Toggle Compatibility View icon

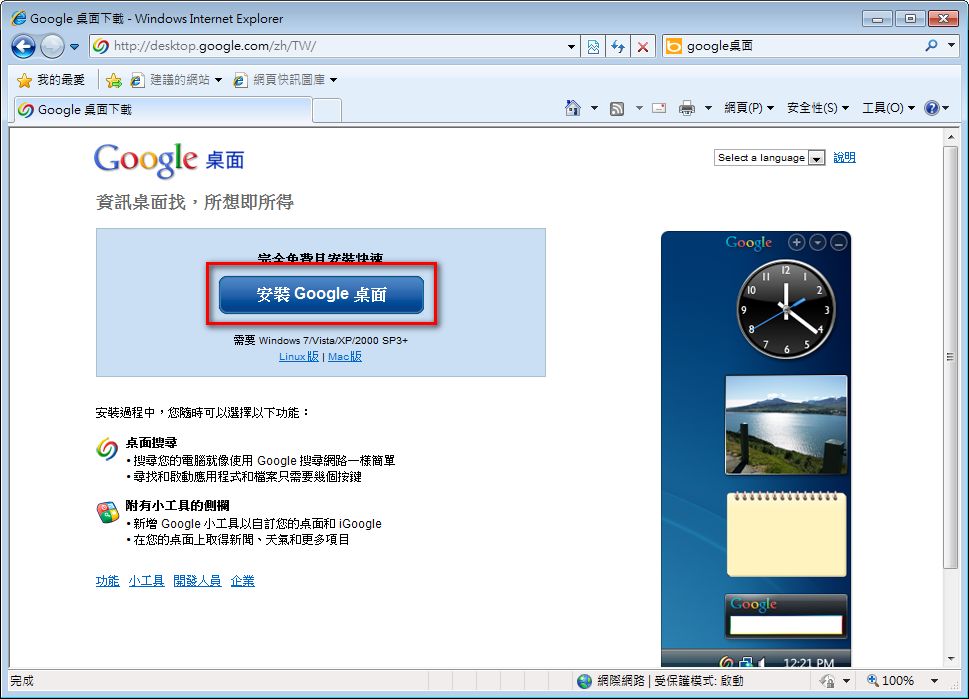[593, 46]
